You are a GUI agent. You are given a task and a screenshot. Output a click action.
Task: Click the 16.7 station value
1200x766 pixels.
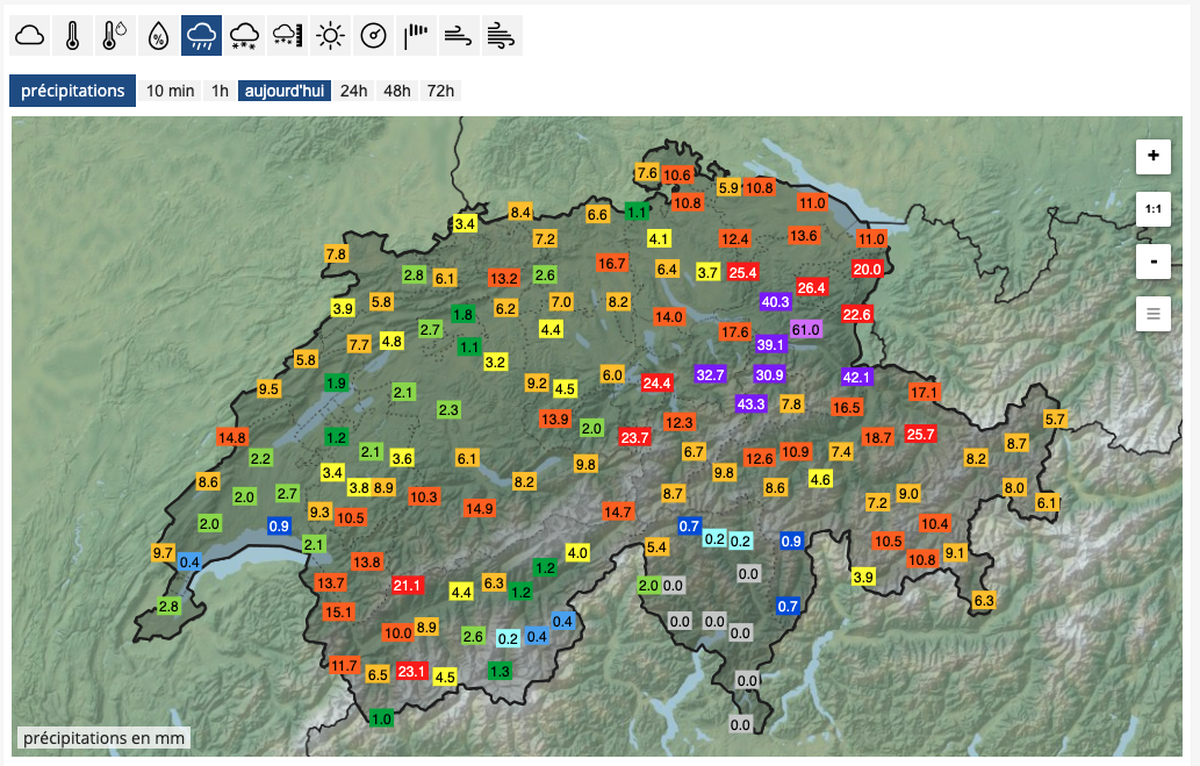pyautogui.click(x=612, y=263)
